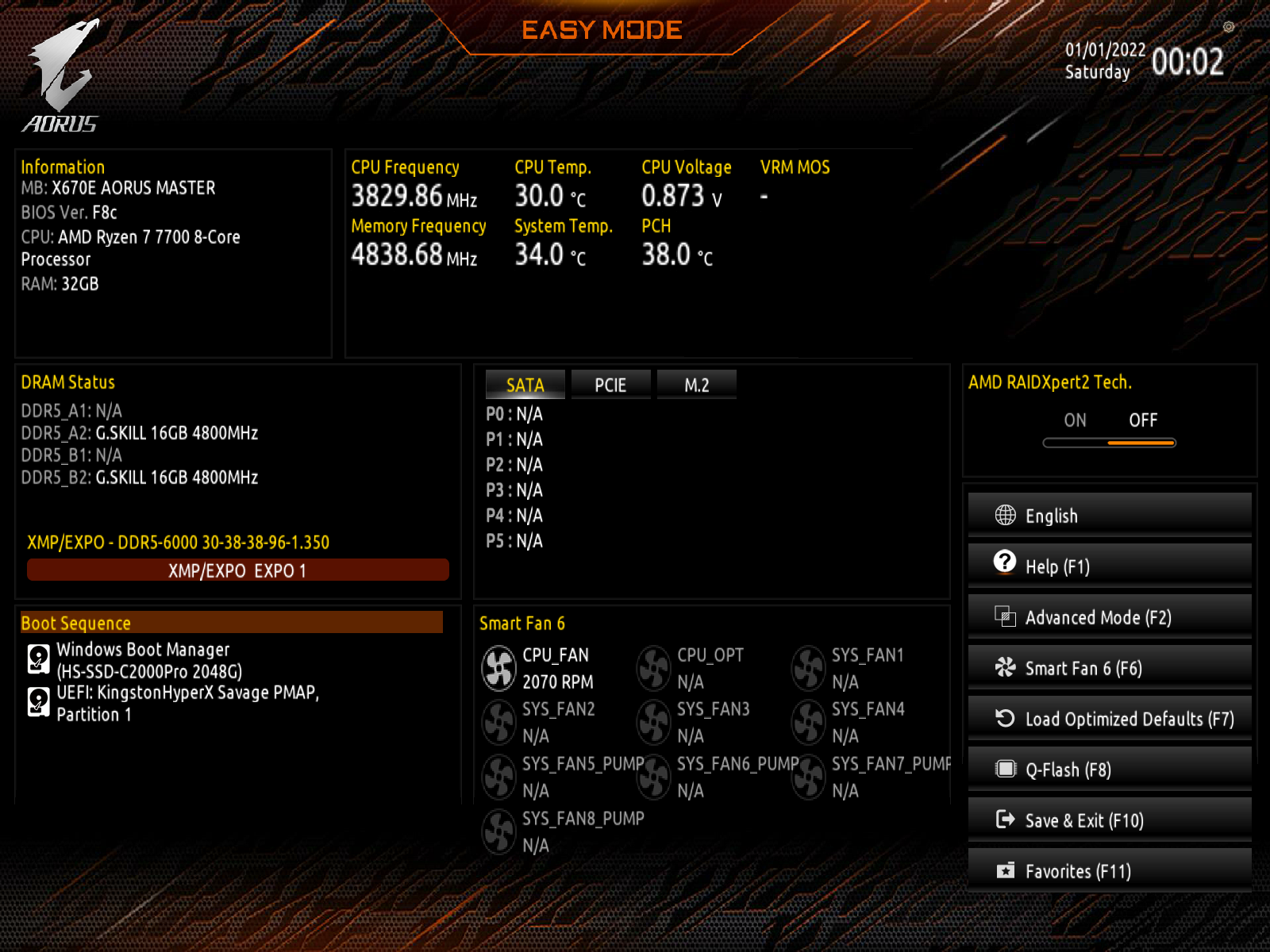Click the 00:02 clock display

point(1187,61)
